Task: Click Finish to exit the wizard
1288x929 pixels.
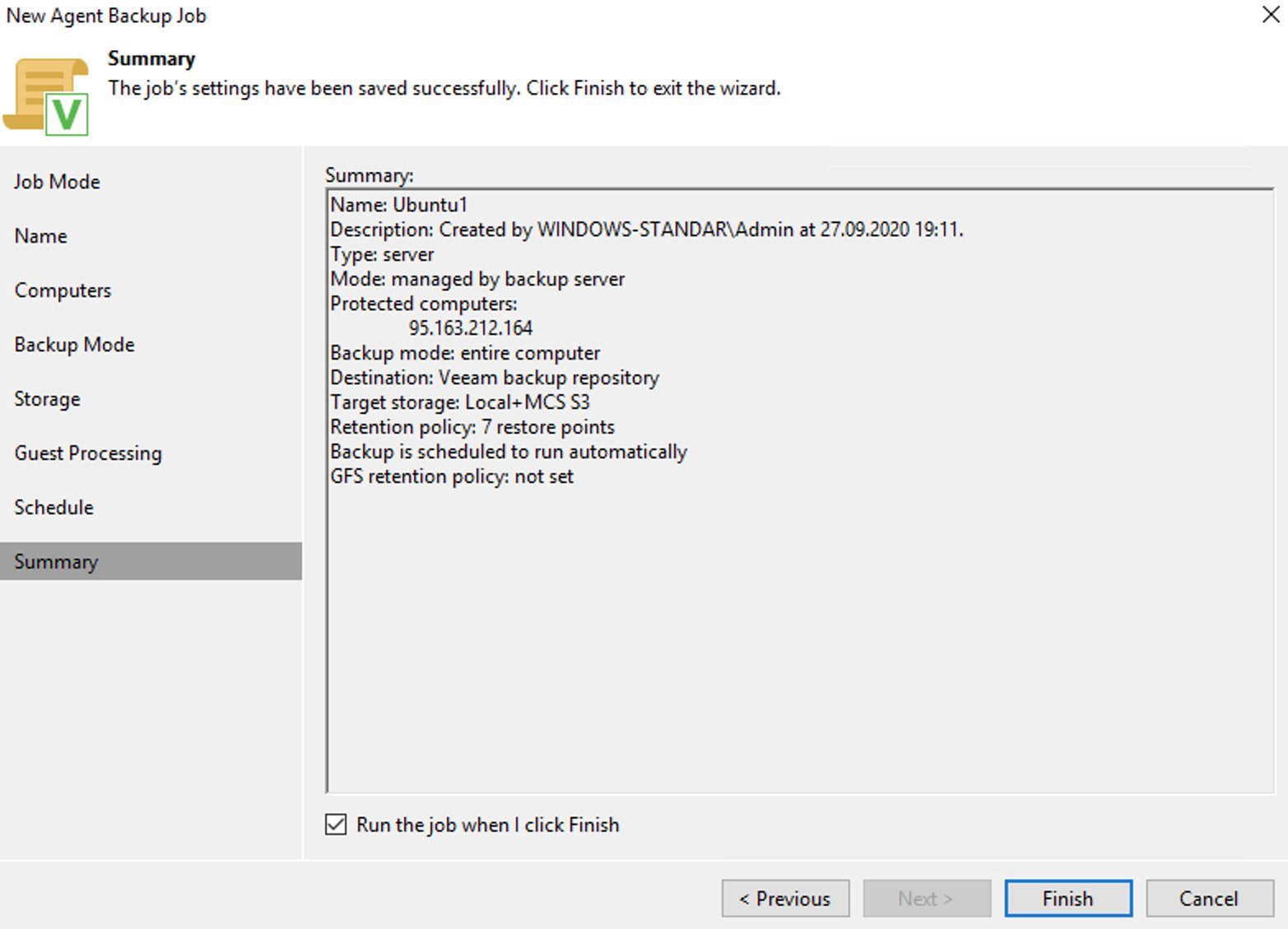Action: pyautogui.click(x=1068, y=899)
